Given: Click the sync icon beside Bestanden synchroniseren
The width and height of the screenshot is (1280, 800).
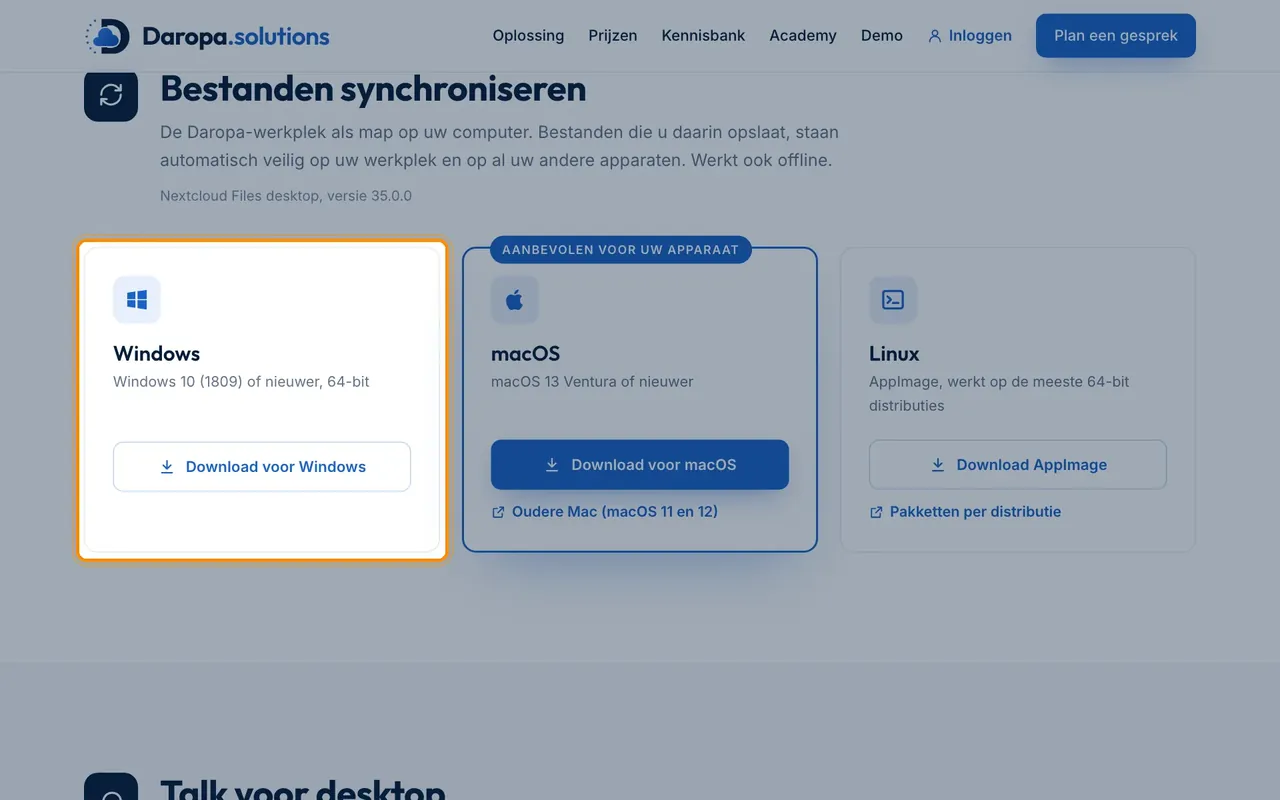Looking at the screenshot, I should click(x=111, y=95).
